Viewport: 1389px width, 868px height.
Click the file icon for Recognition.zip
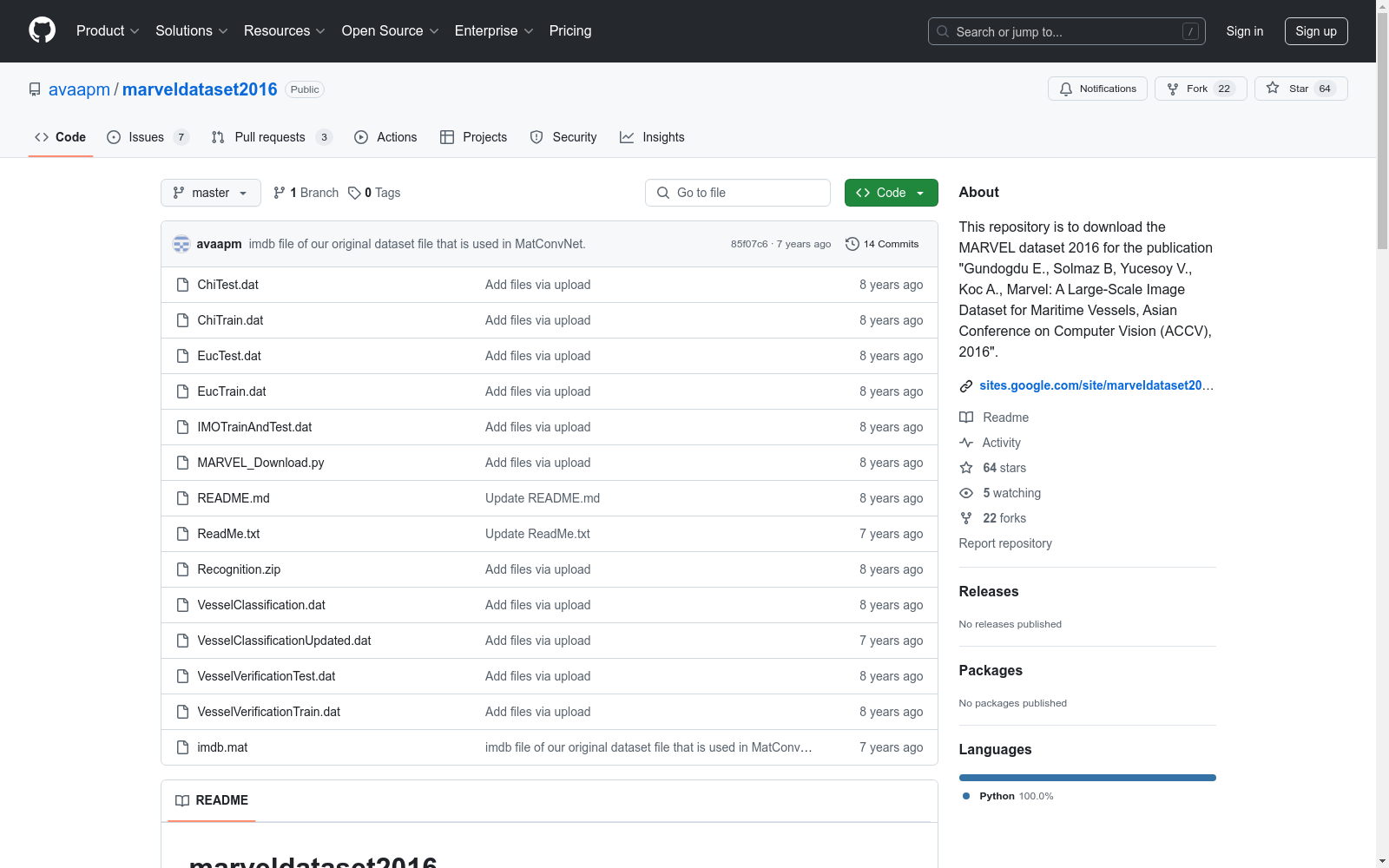(x=182, y=569)
